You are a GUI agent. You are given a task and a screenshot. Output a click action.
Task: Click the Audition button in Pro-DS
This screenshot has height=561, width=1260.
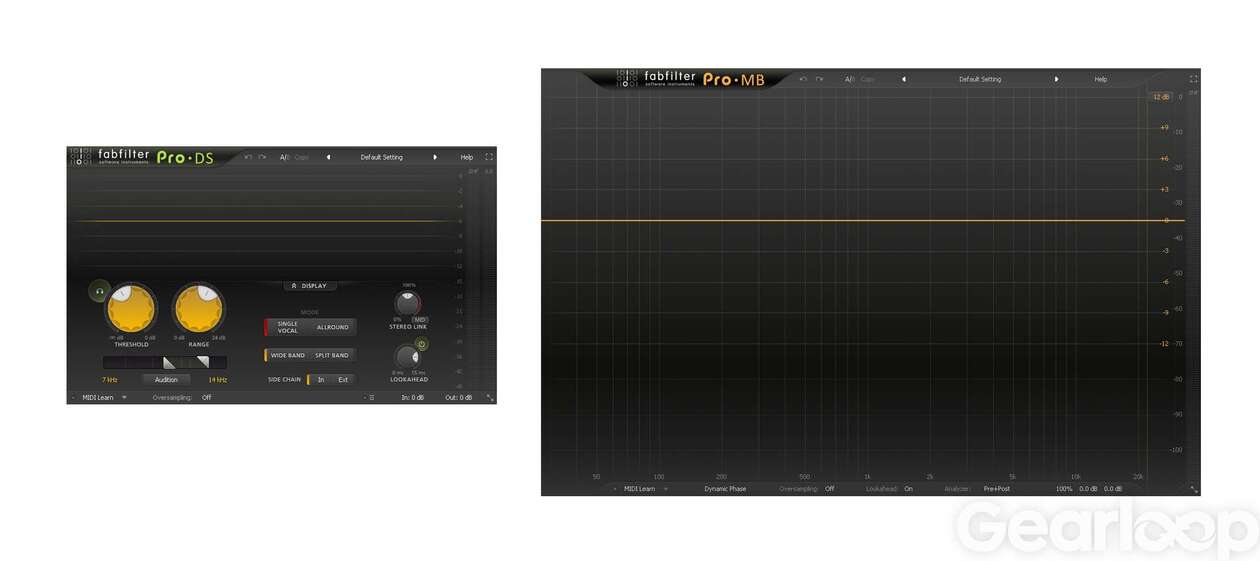coord(166,380)
